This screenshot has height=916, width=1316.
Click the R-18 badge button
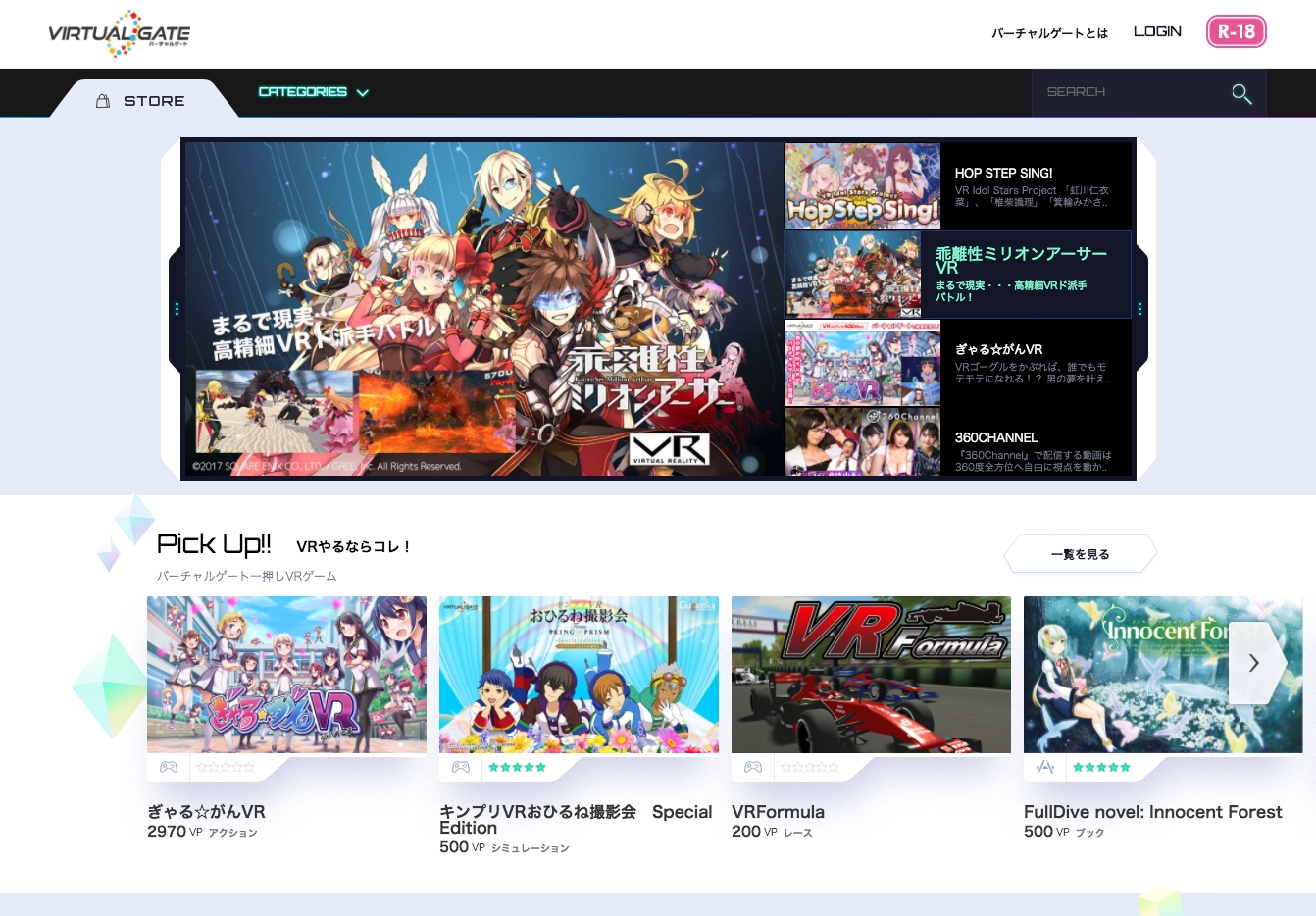click(1237, 31)
